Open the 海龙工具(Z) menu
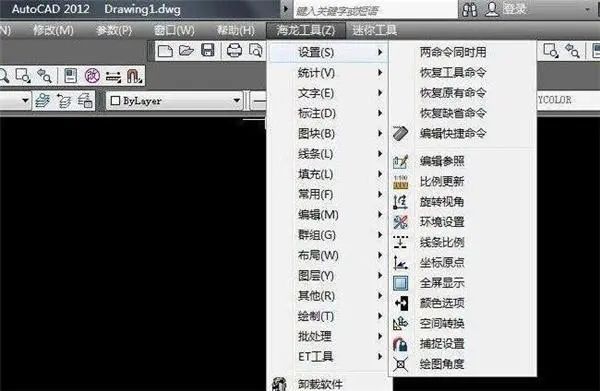This screenshot has width=600, height=391. click(x=306, y=30)
